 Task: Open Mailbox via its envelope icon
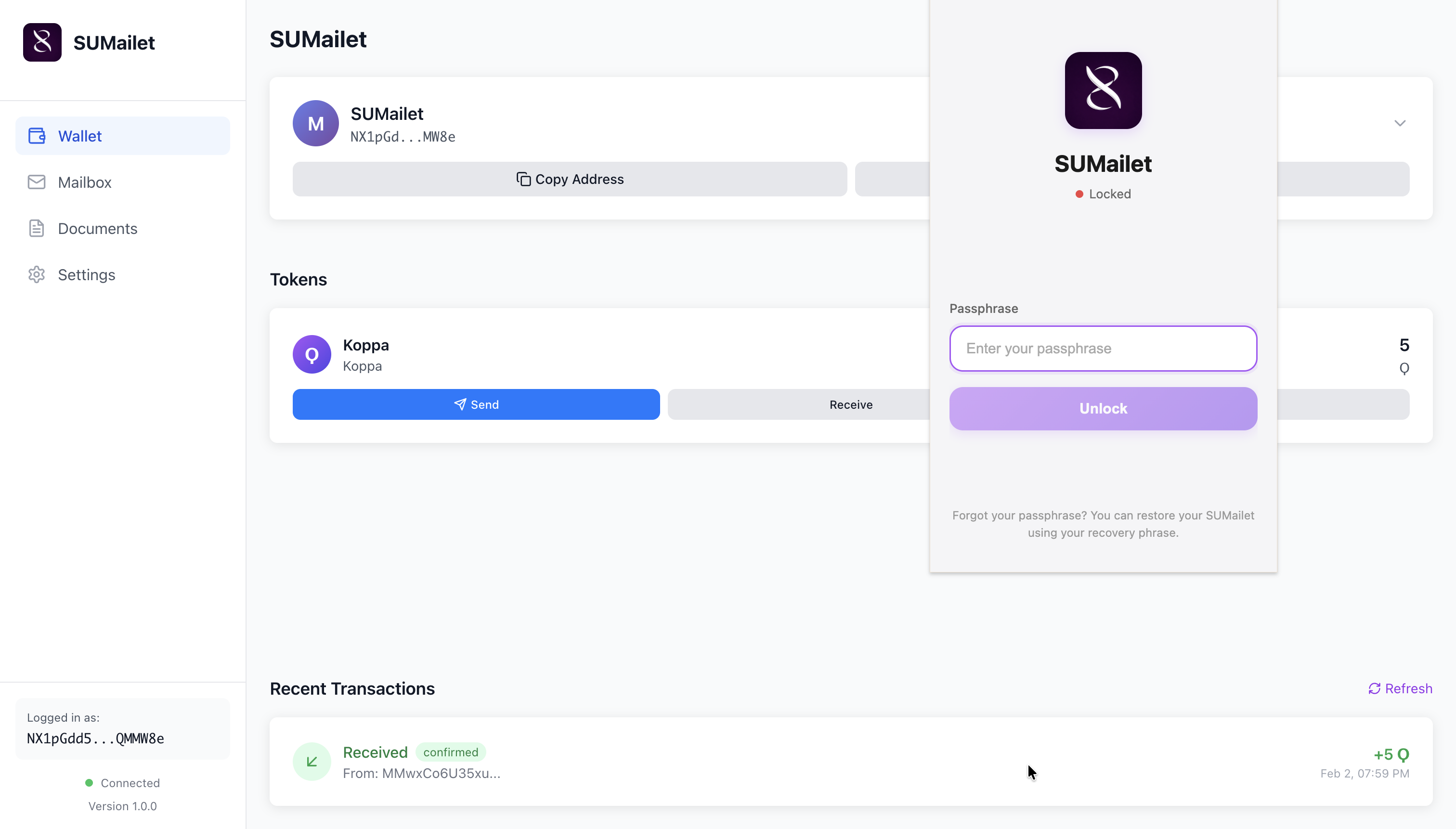[36, 182]
